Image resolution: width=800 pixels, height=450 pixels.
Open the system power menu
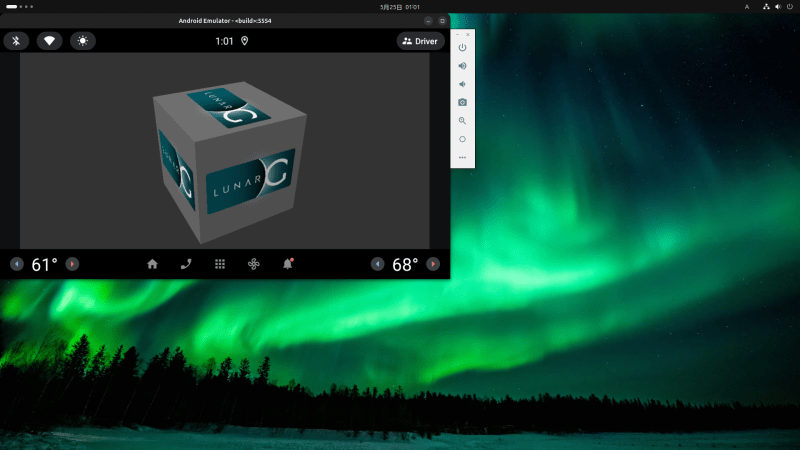click(x=790, y=7)
